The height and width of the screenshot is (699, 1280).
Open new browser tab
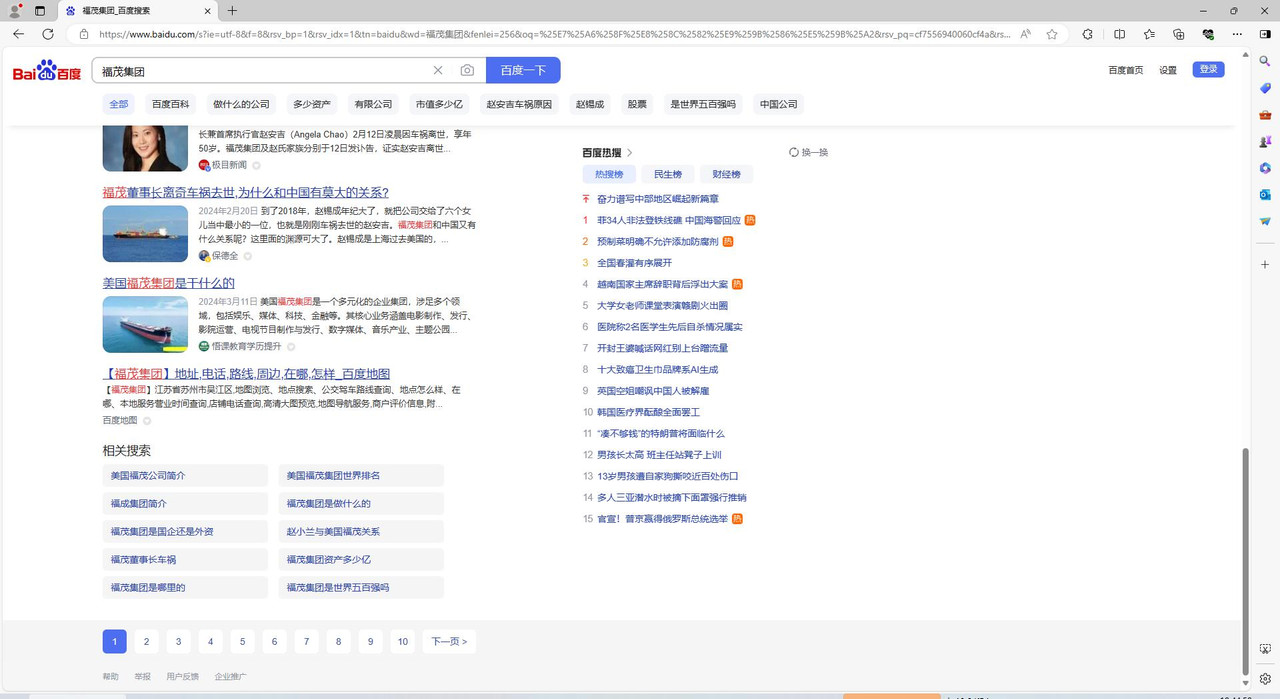232,10
